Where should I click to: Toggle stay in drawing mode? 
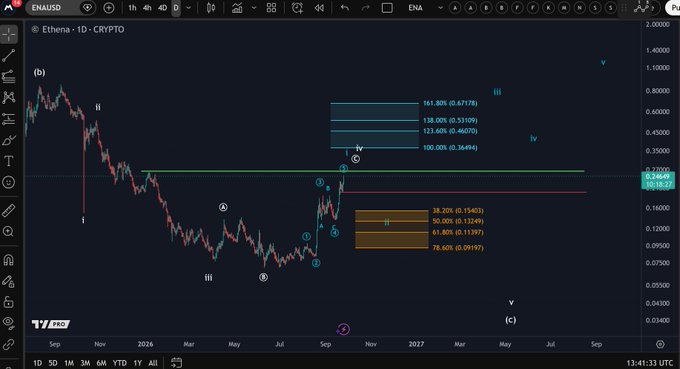click(9, 281)
